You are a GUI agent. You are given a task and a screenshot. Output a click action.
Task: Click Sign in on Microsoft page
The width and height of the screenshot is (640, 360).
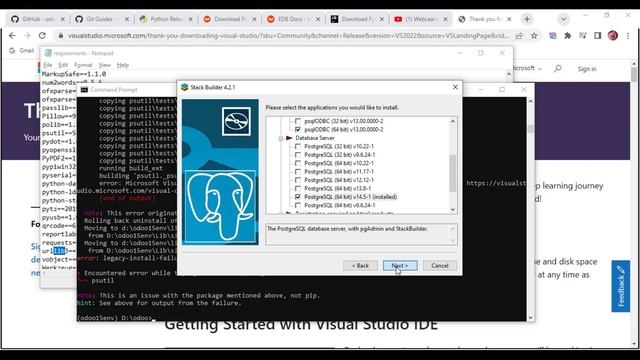point(587,69)
